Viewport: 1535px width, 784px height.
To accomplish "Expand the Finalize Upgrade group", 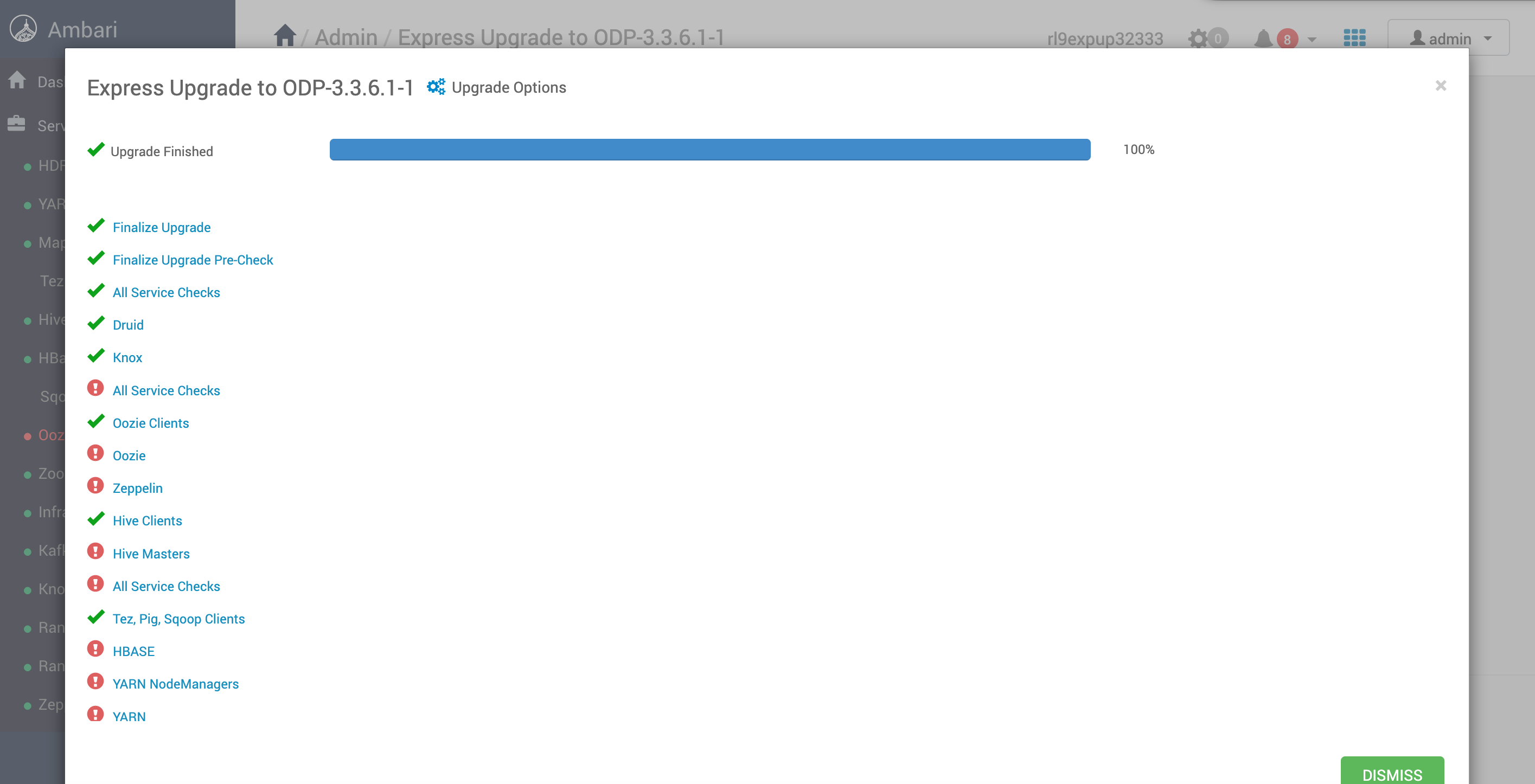I will click(162, 228).
